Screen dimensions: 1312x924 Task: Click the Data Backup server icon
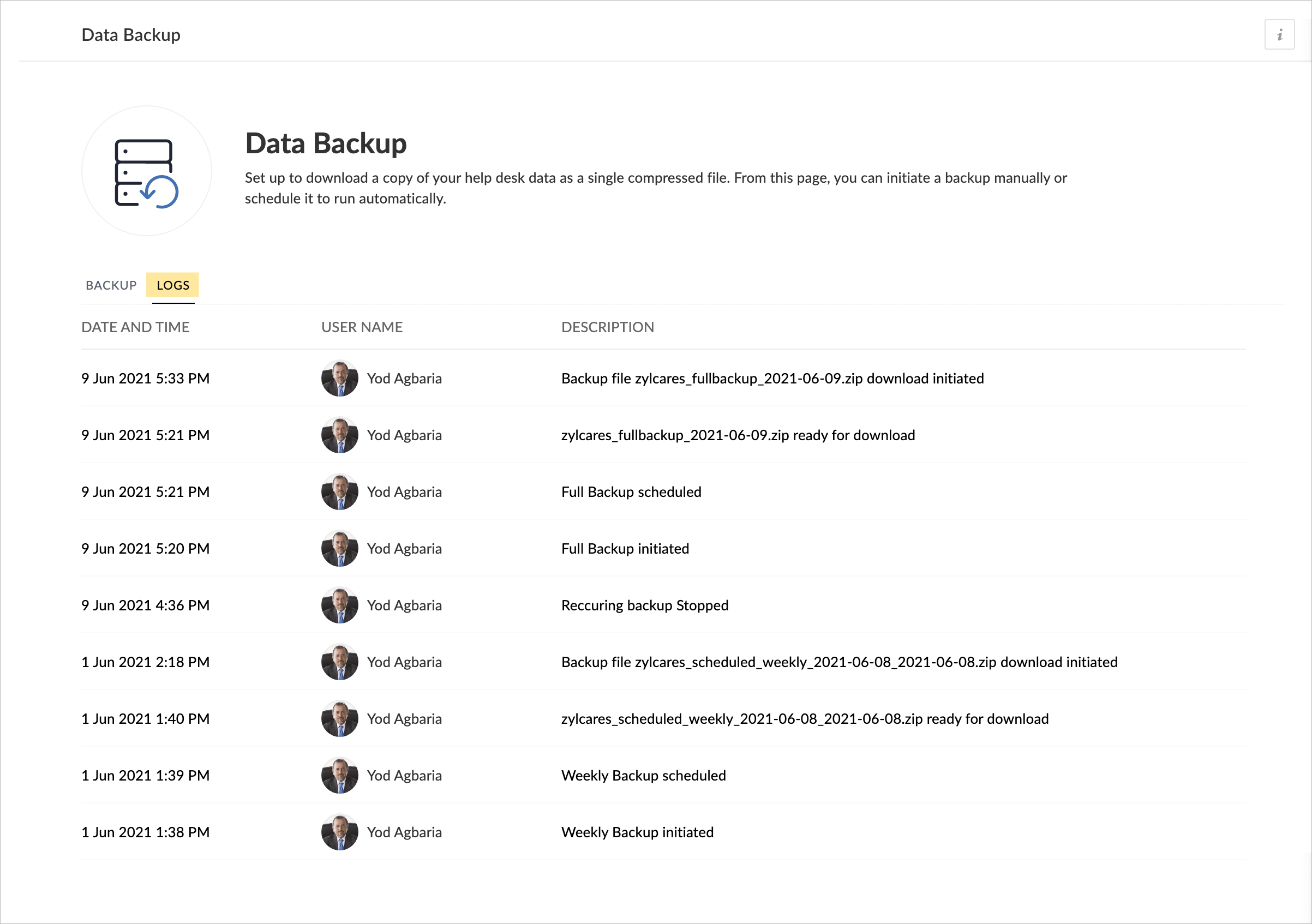pos(147,171)
